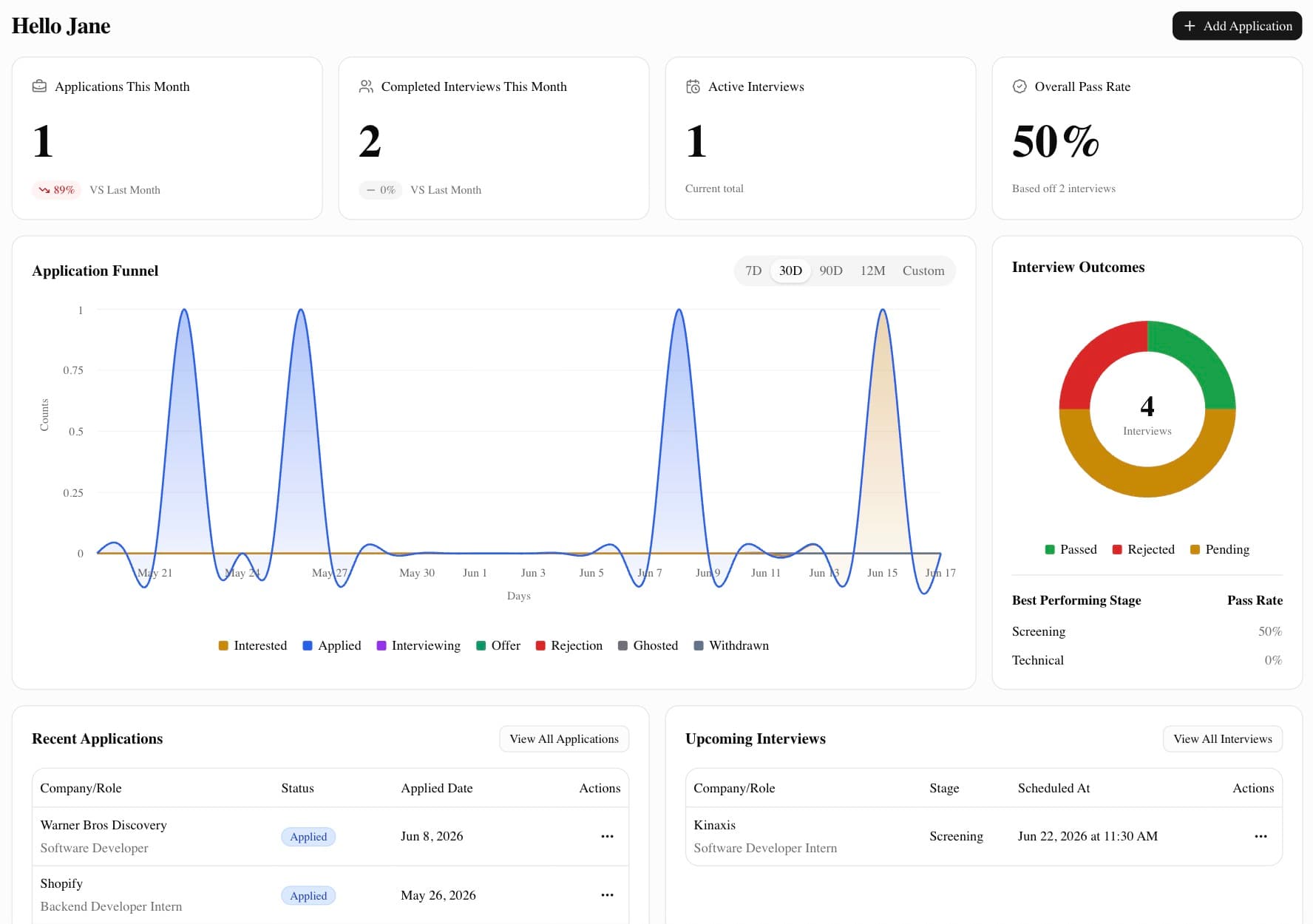Screen dimensions: 1313x924
Task: Open actions menu for Shopify row
Action: (607, 895)
